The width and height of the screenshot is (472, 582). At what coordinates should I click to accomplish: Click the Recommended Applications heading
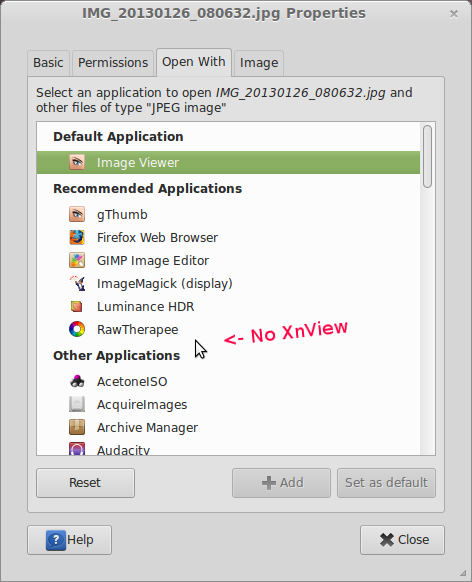tap(147, 189)
